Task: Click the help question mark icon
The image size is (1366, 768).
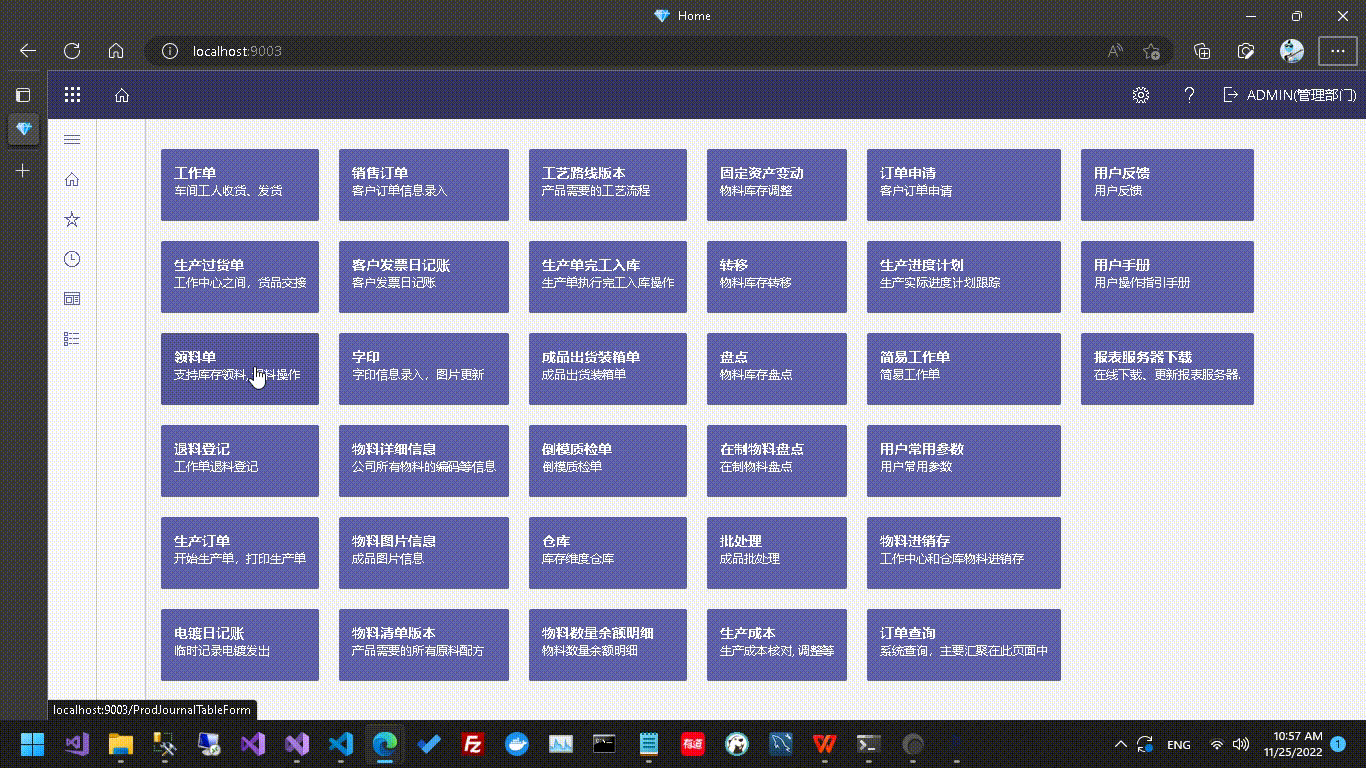Action: click(1189, 95)
